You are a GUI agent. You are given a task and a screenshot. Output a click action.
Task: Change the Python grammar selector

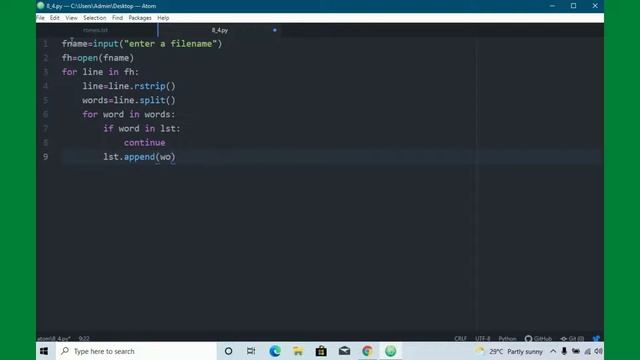pos(507,338)
